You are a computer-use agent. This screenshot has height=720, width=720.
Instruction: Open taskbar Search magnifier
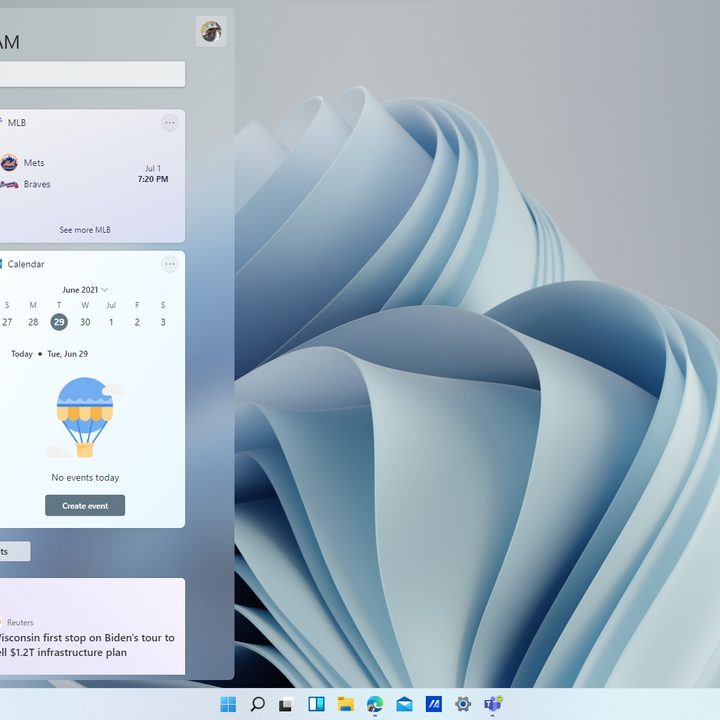[257, 704]
